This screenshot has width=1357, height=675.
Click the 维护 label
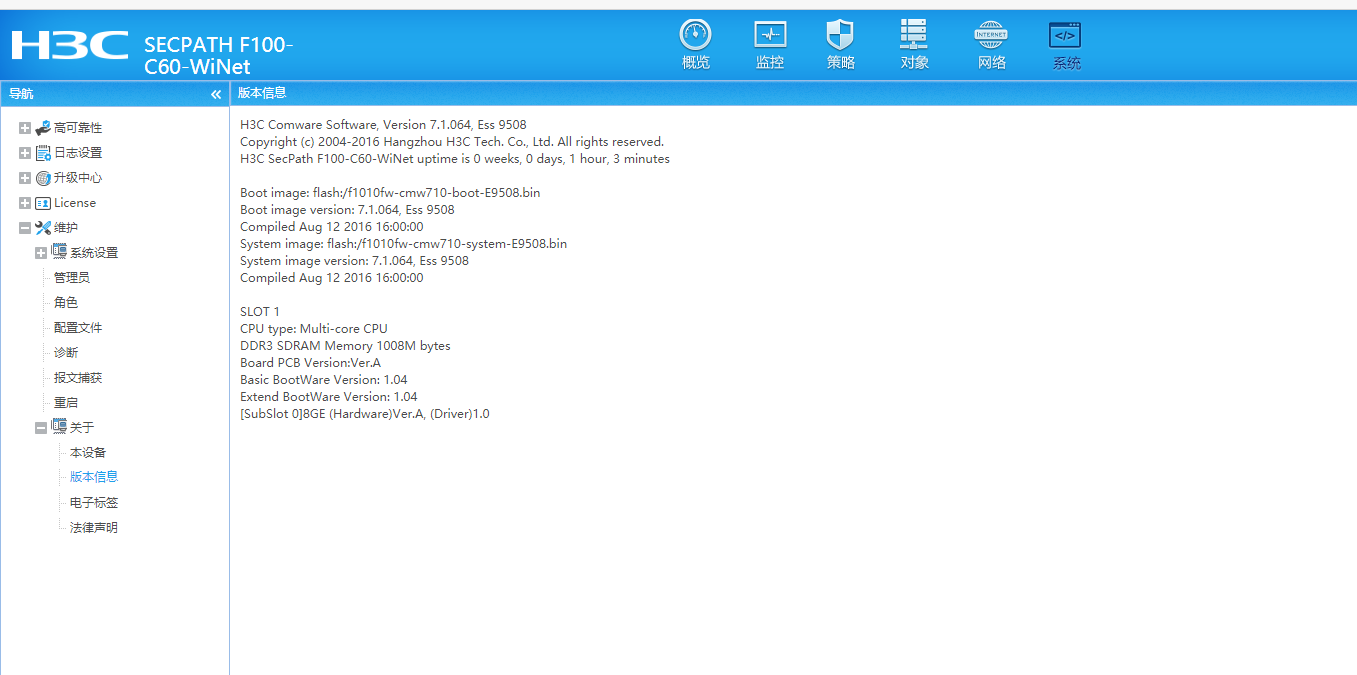click(x=66, y=228)
